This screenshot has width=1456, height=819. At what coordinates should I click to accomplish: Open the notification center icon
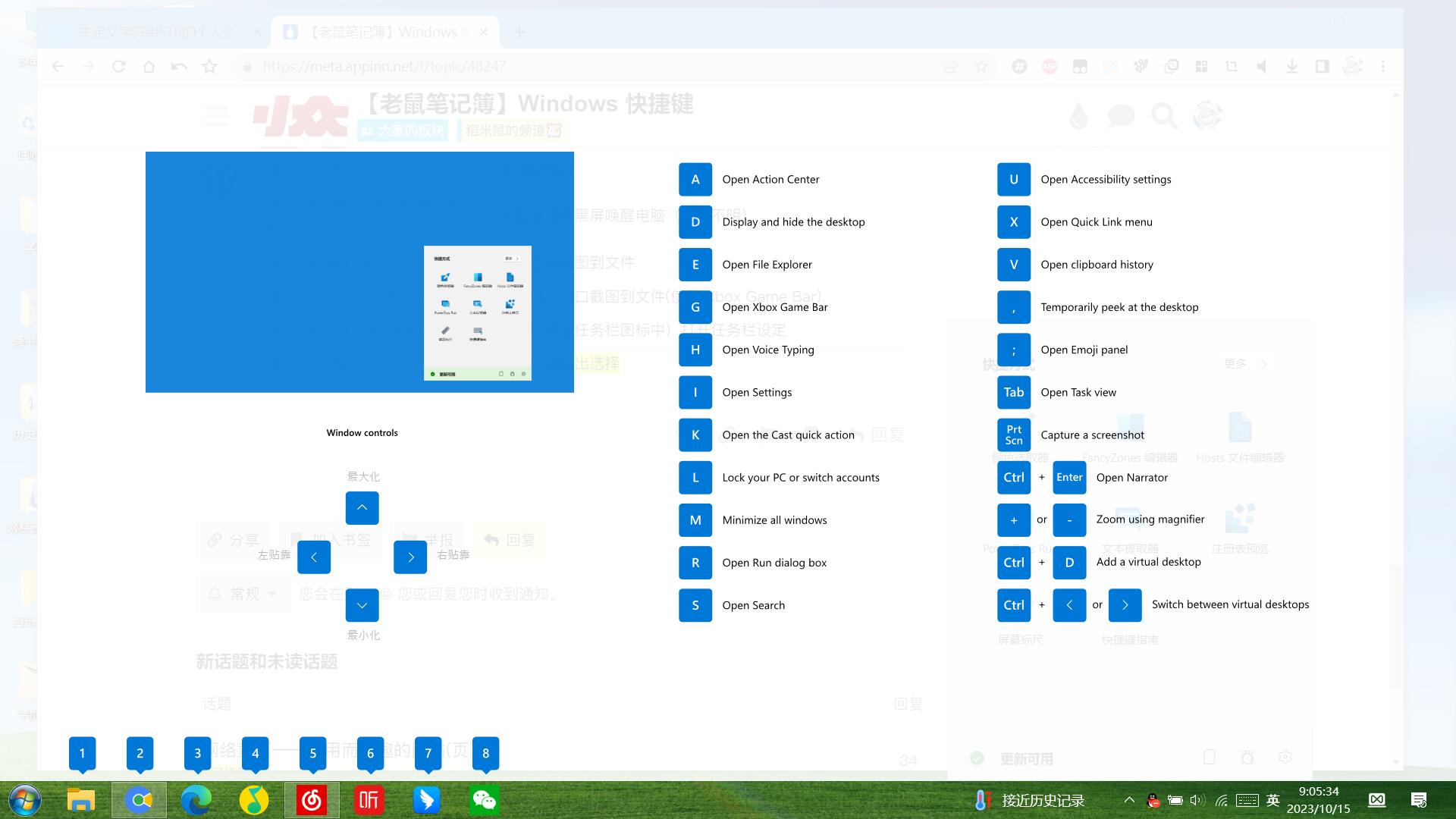[1418, 800]
